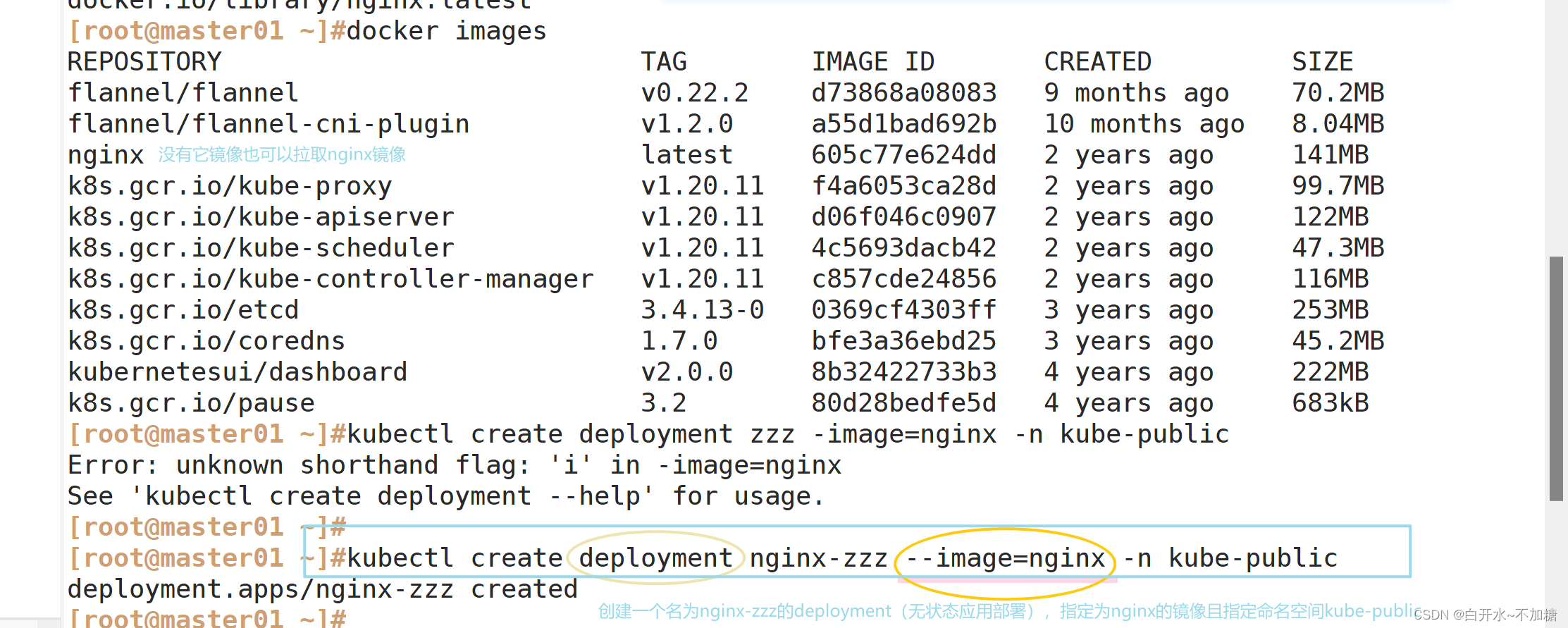Click the nginx repository name
1568x628 pixels.
click(106, 155)
